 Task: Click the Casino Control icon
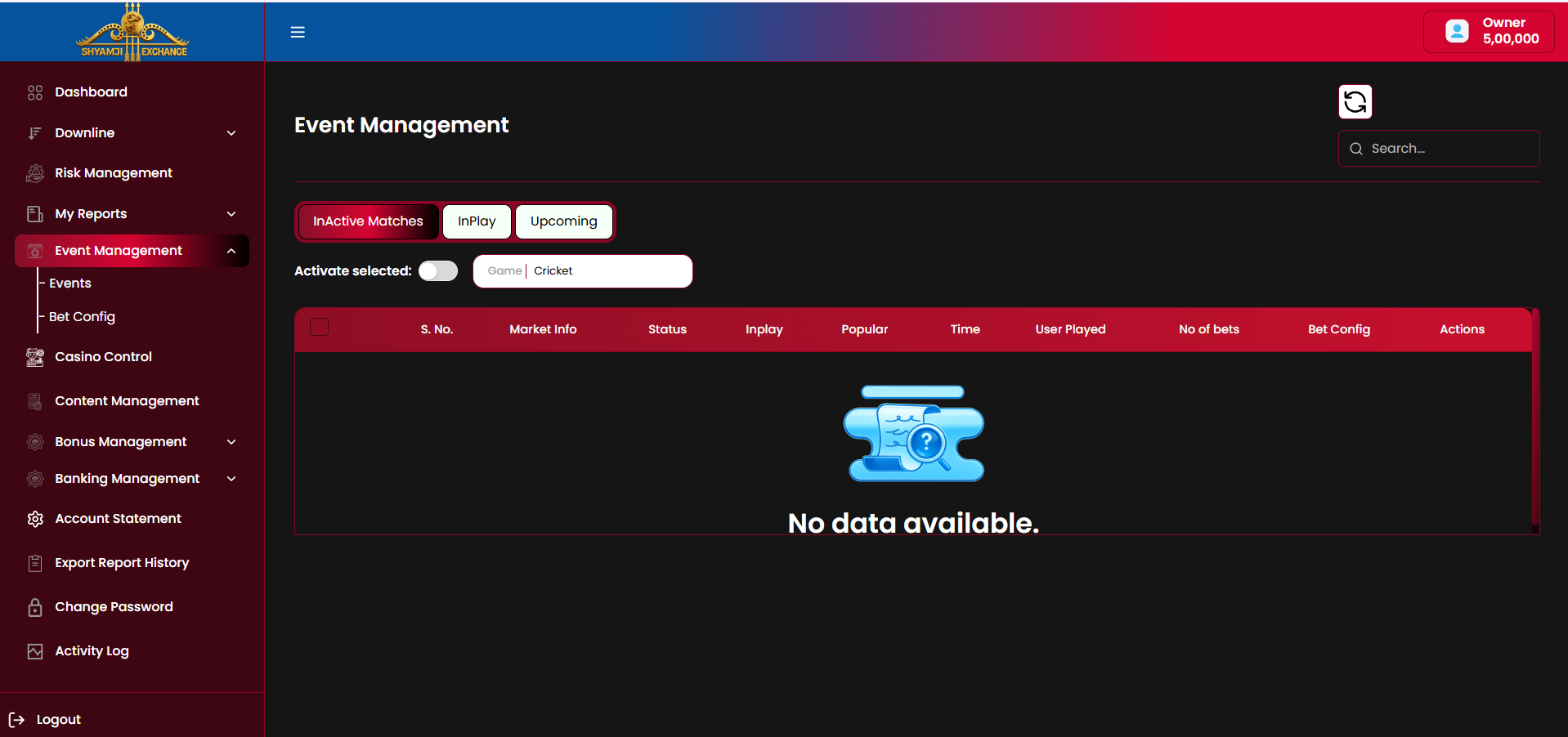[35, 357]
